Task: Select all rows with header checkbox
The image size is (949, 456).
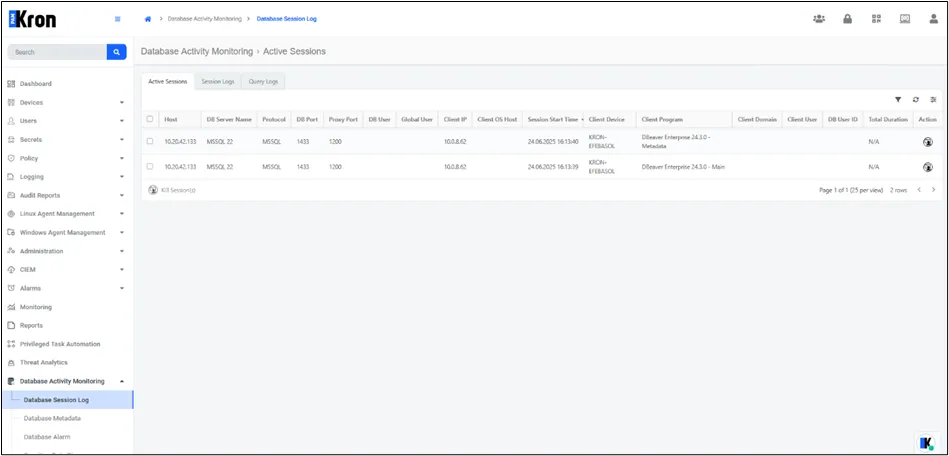Action: click(x=150, y=119)
